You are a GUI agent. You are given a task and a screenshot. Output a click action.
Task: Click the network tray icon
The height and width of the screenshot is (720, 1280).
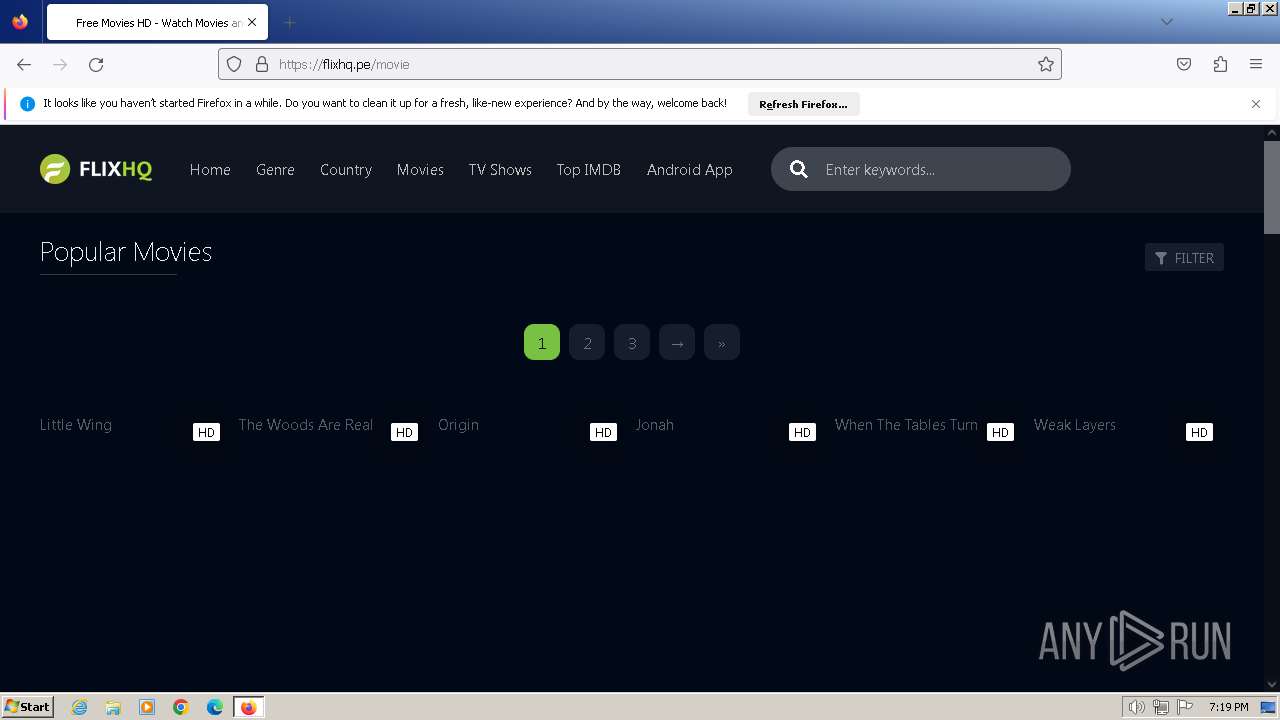tap(1161, 707)
